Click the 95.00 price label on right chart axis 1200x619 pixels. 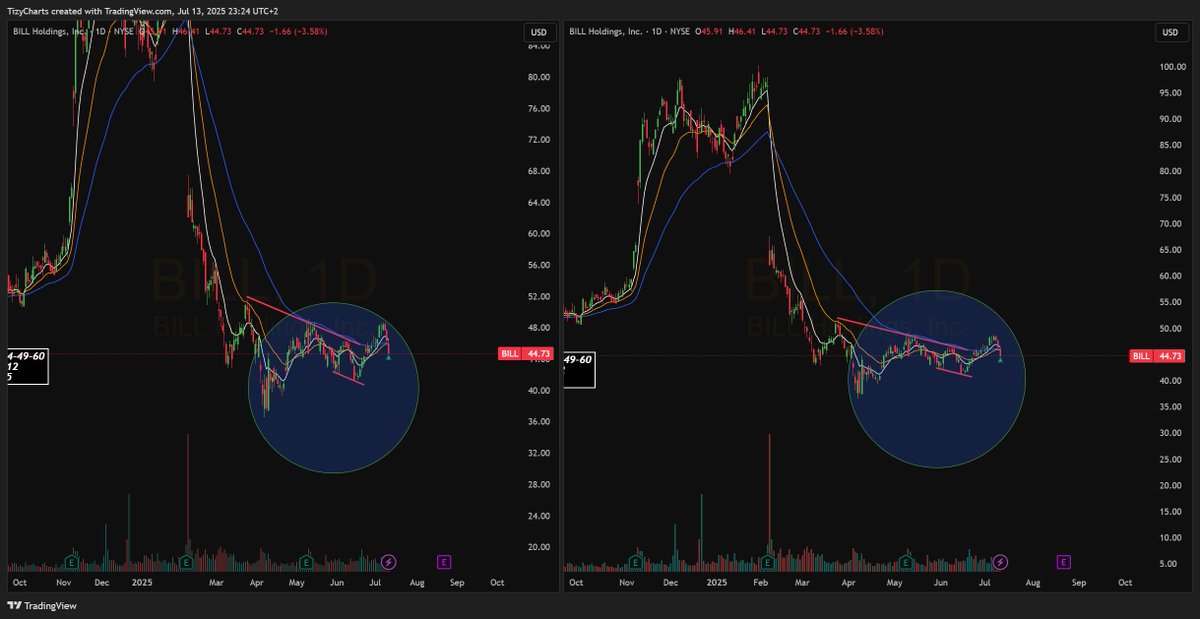[1171, 93]
